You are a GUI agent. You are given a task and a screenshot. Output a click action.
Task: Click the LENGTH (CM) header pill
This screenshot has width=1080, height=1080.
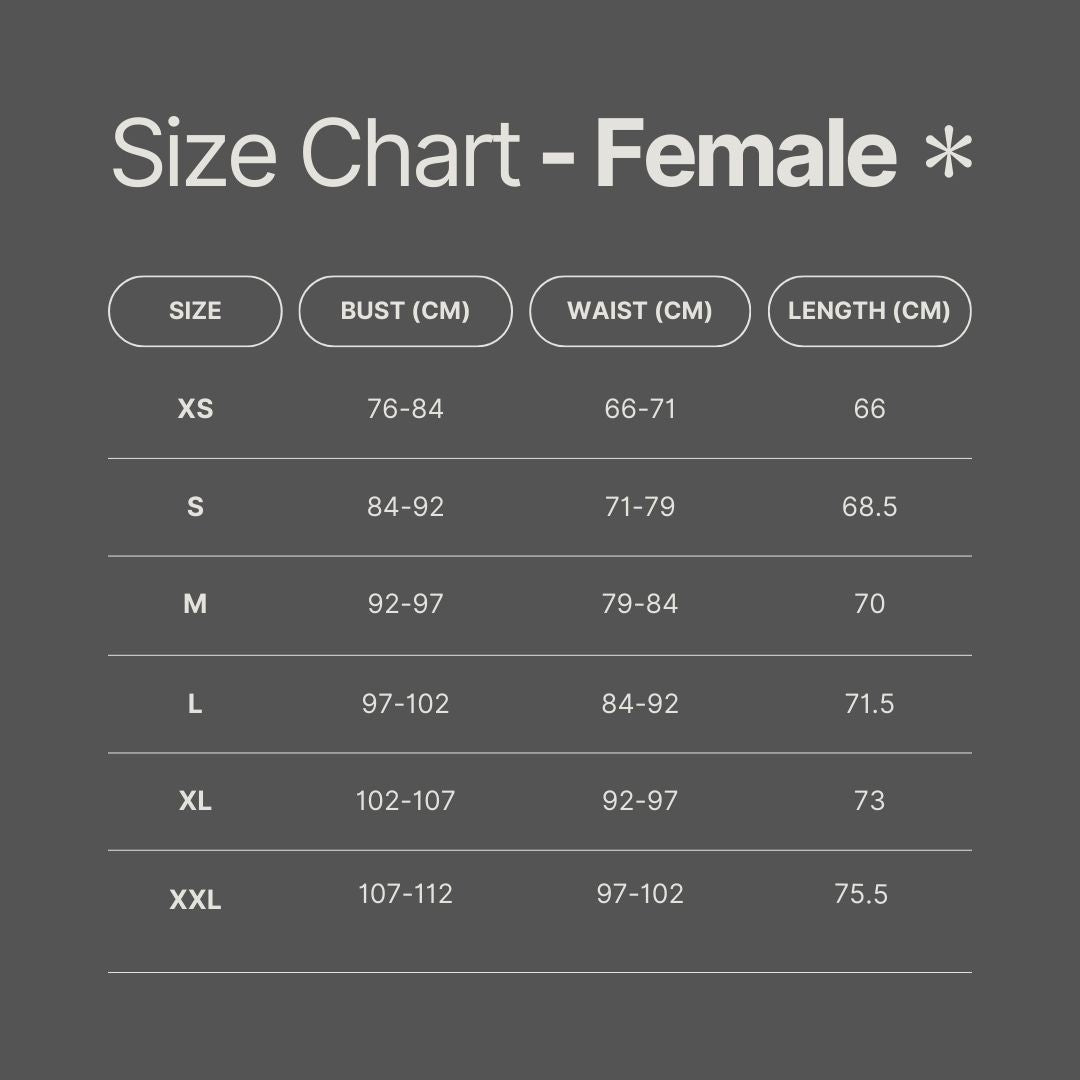(869, 311)
